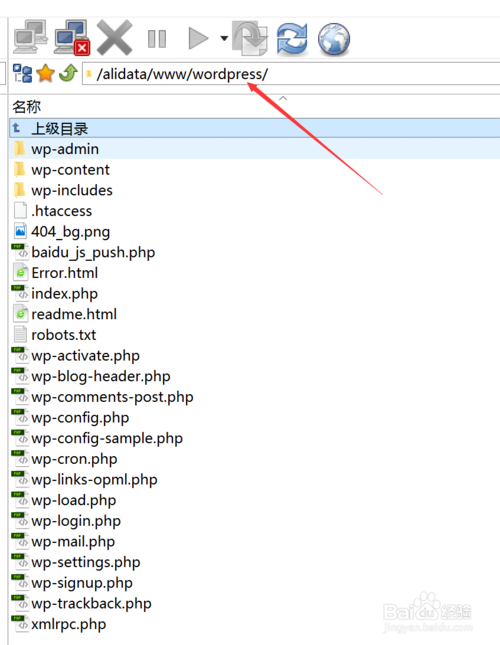Select the wp-login.php file

point(76,521)
